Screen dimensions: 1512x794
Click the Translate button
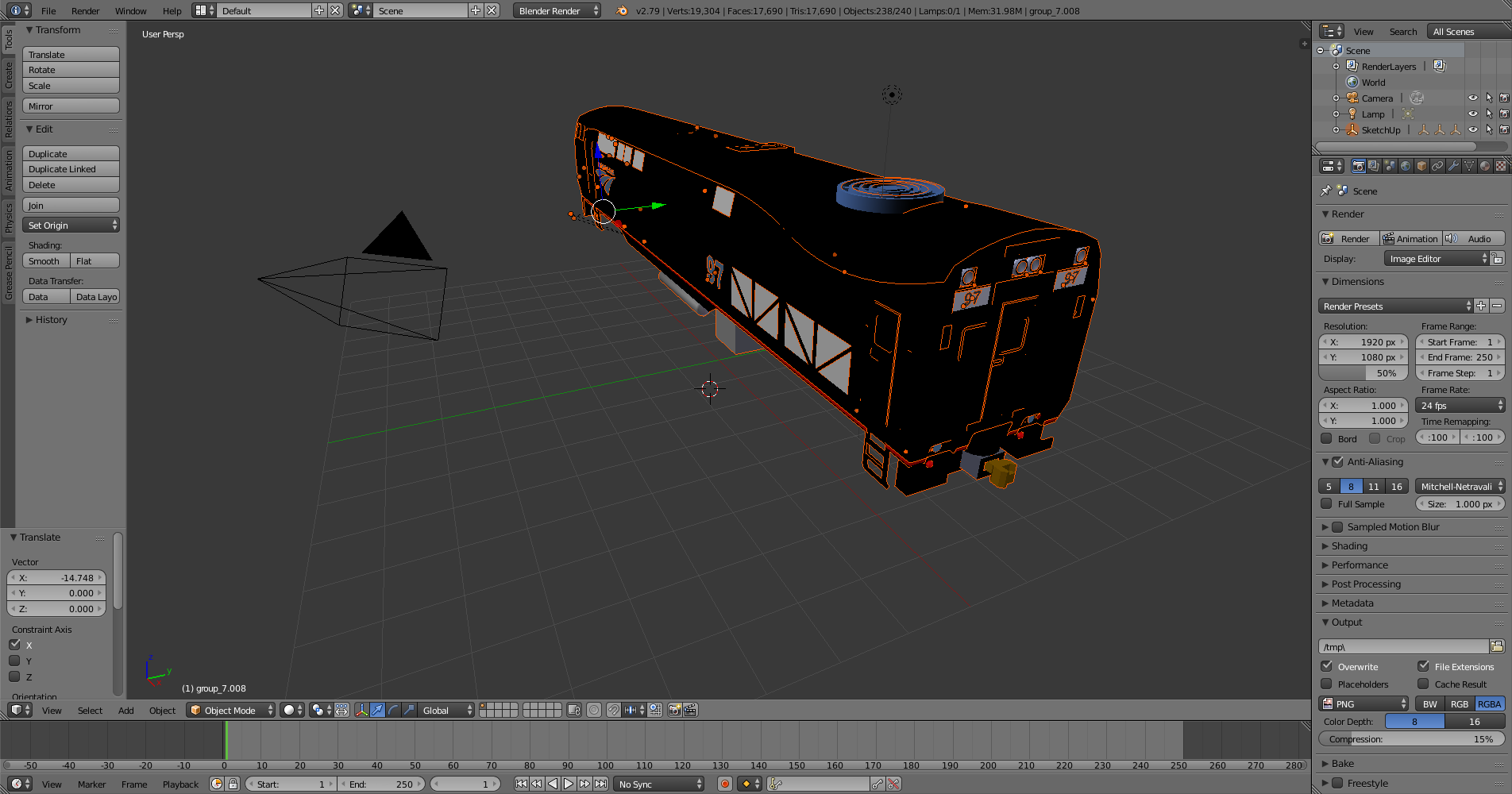[71, 54]
